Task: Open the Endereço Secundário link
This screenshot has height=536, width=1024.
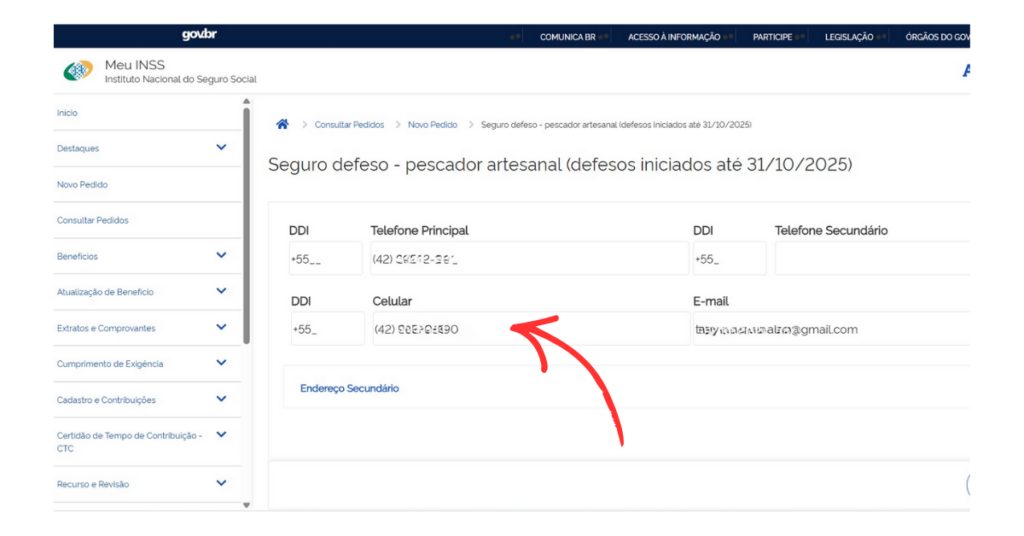Action: point(349,388)
